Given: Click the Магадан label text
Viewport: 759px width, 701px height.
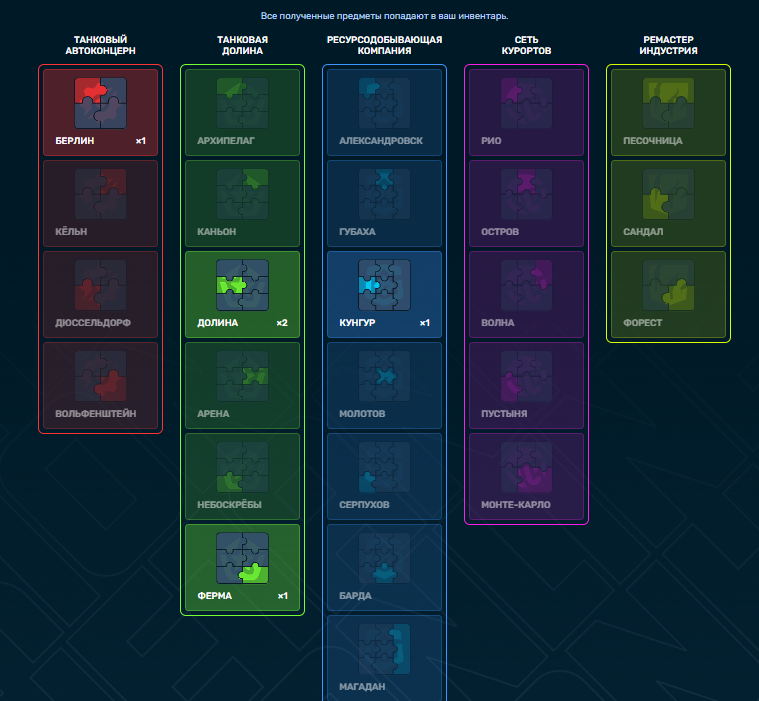Looking at the screenshot, I should pos(362,687).
